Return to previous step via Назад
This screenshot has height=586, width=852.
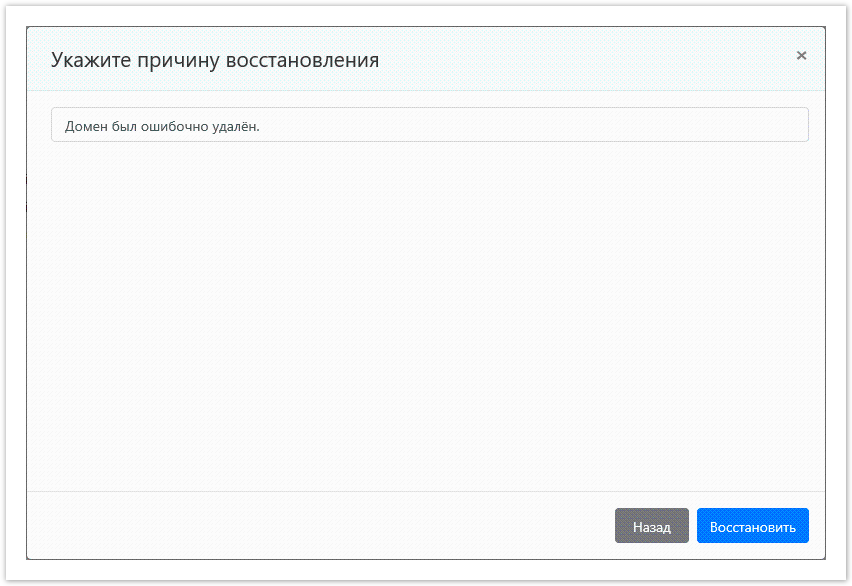click(x=652, y=525)
